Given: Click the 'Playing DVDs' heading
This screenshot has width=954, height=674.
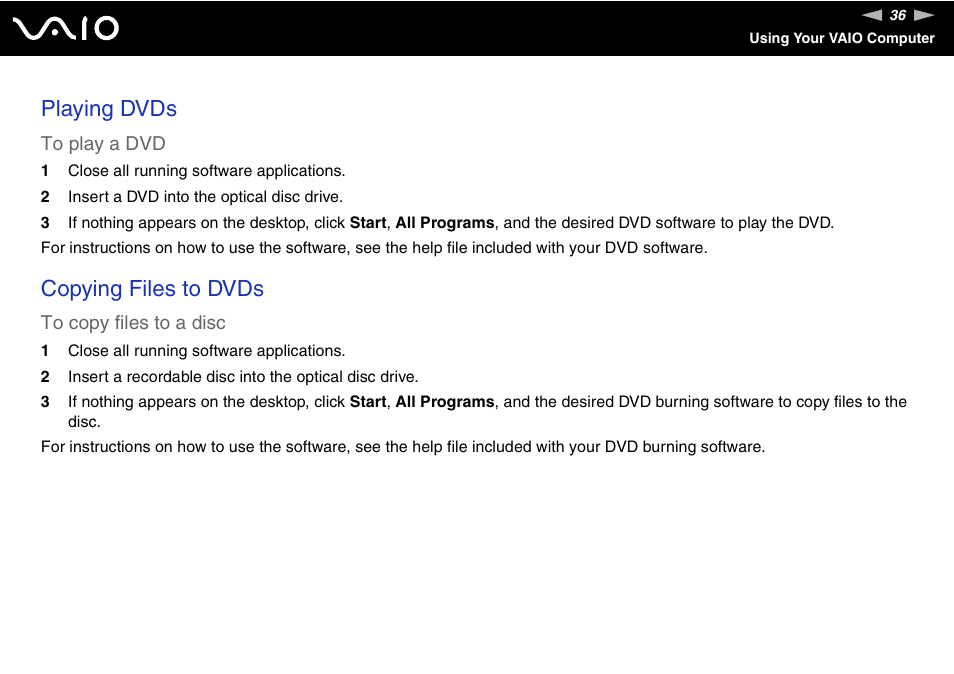Looking at the screenshot, I should (x=109, y=109).
